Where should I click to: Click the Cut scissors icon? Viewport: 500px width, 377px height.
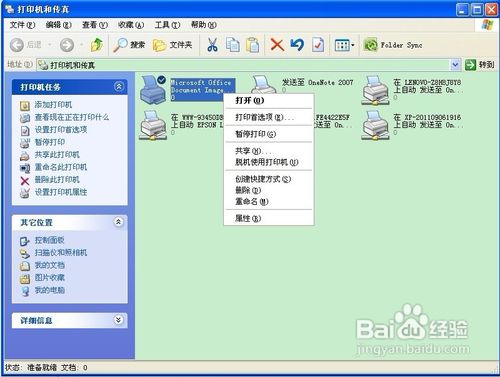(x=212, y=45)
